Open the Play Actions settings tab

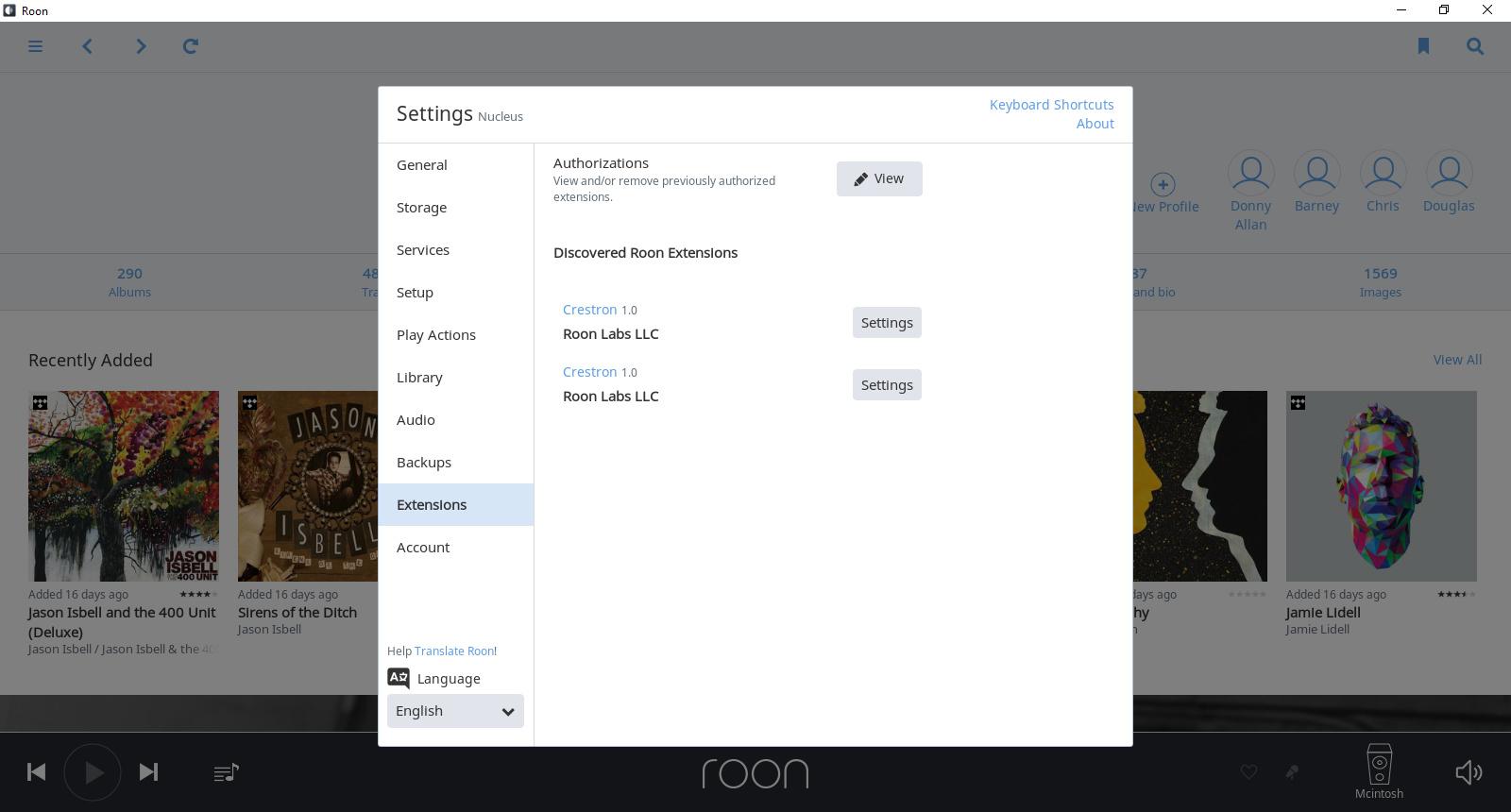pos(456,335)
